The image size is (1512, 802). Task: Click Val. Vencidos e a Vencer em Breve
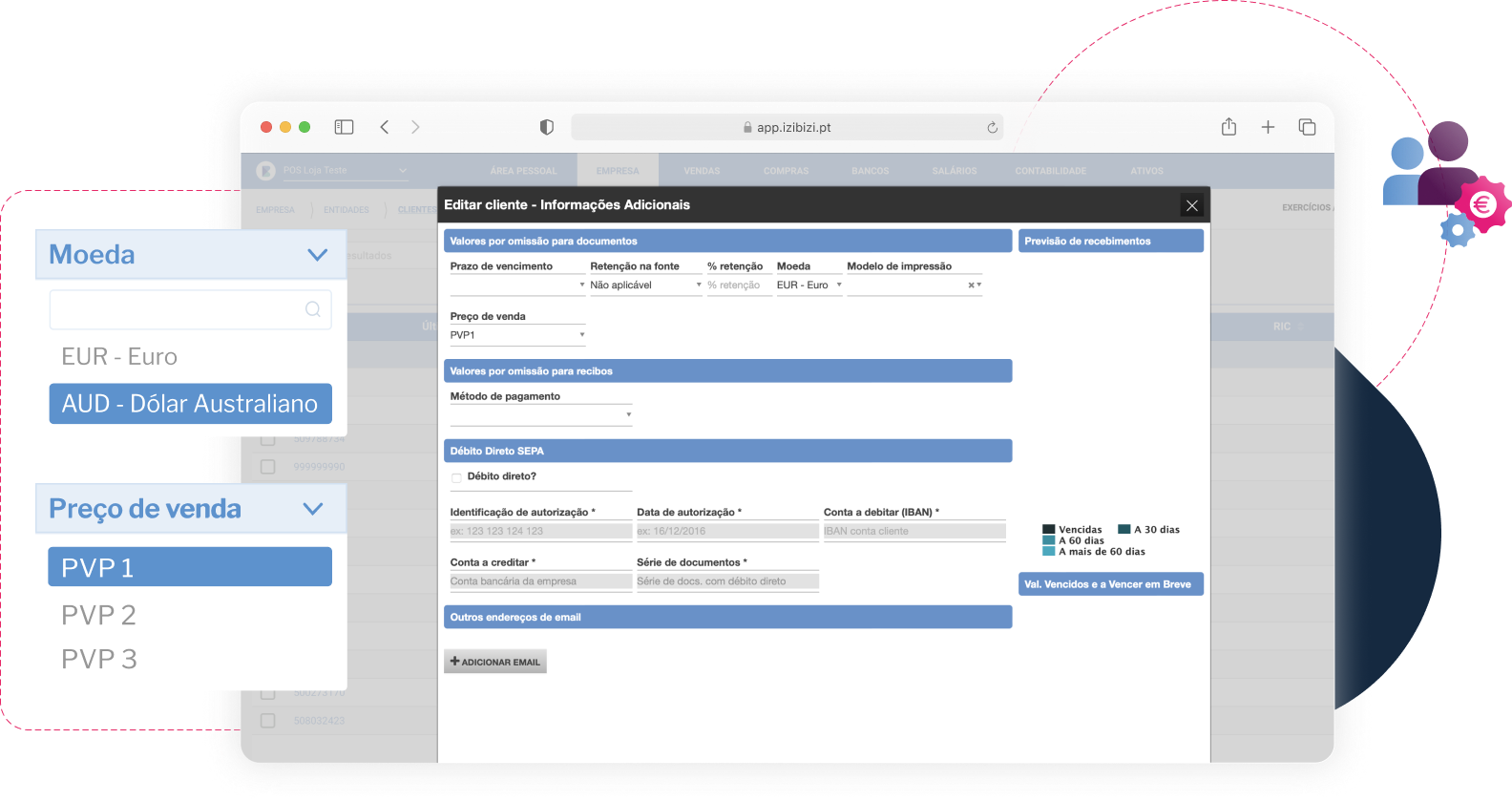pyautogui.click(x=1110, y=584)
